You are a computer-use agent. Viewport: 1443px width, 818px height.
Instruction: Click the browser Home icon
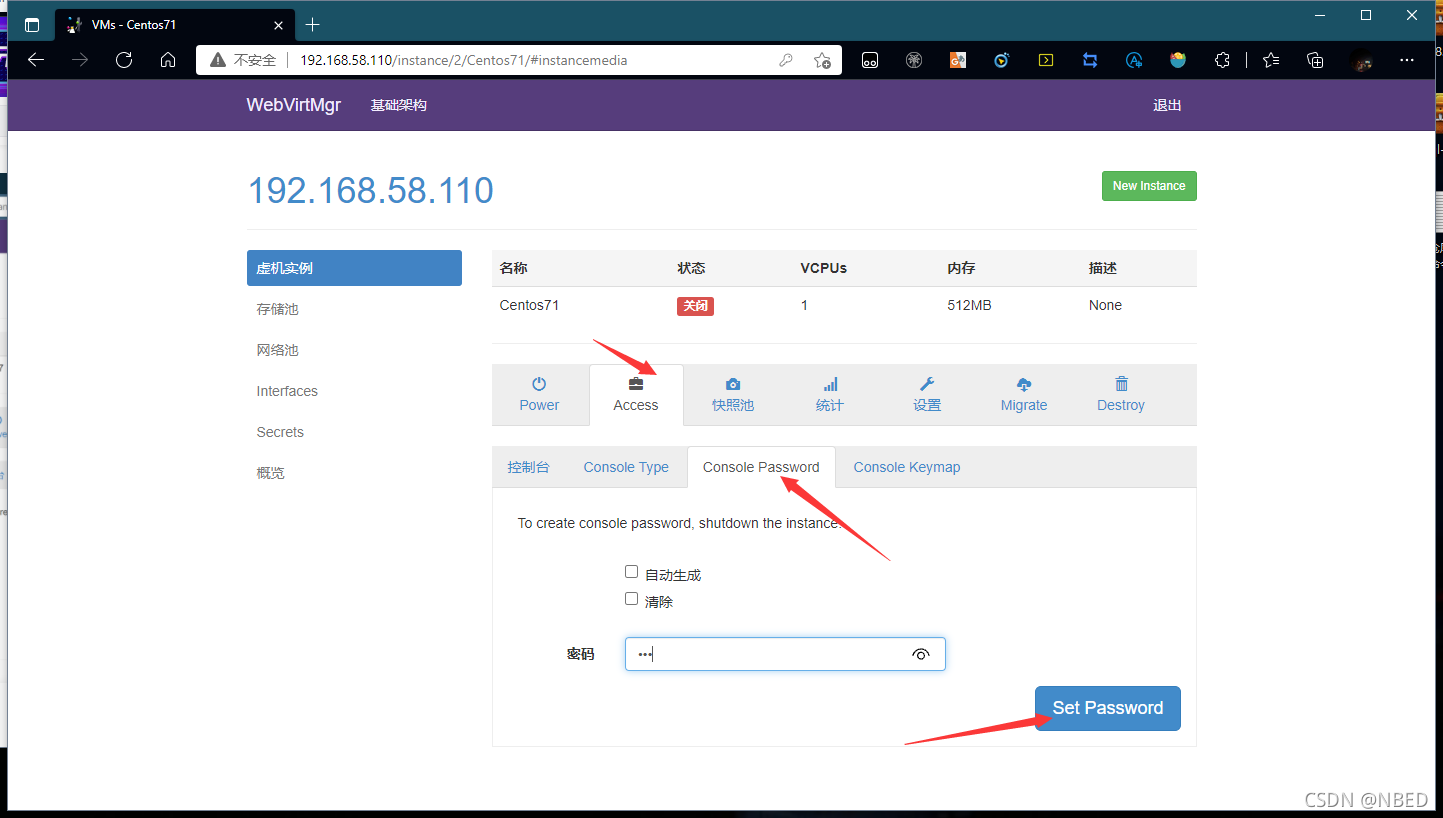pos(168,60)
